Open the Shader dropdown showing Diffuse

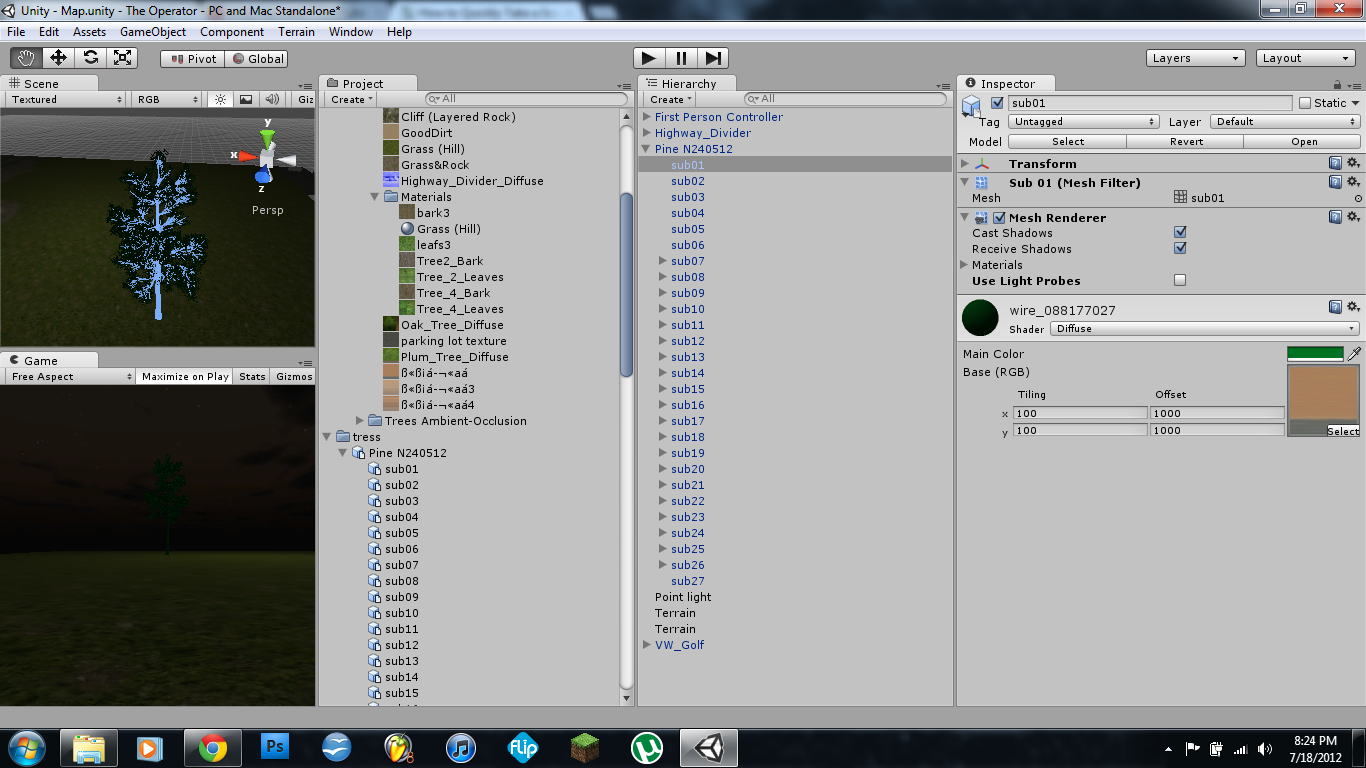tap(1205, 328)
